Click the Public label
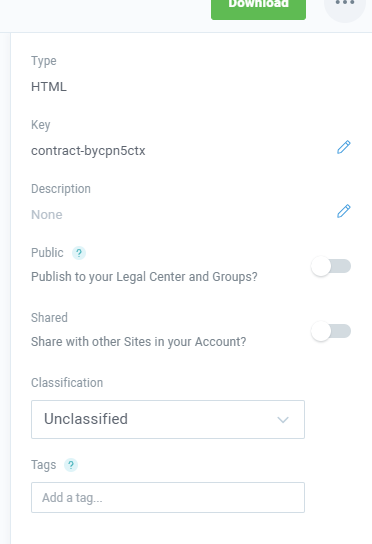The image size is (372, 544). point(47,253)
